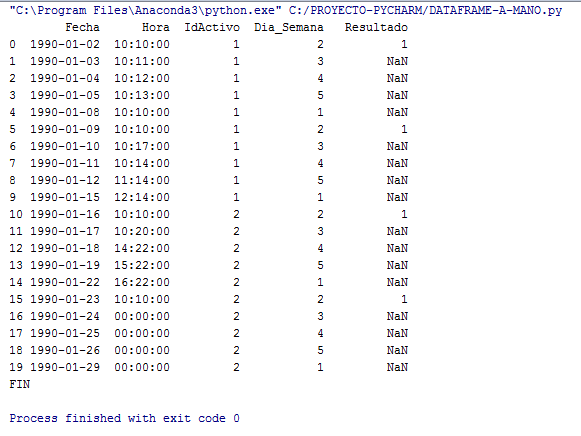Click the time 16:22:00 in row 14
581x436 pixels.
tap(142, 282)
